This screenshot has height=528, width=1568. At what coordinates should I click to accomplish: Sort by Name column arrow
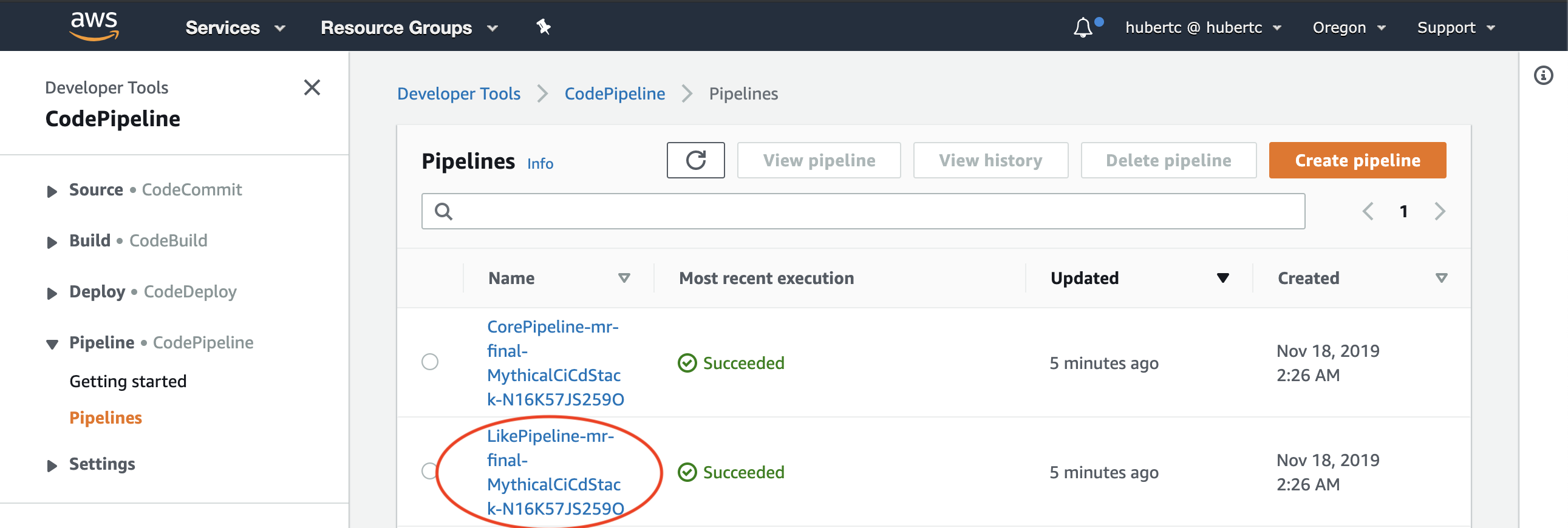tap(624, 278)
